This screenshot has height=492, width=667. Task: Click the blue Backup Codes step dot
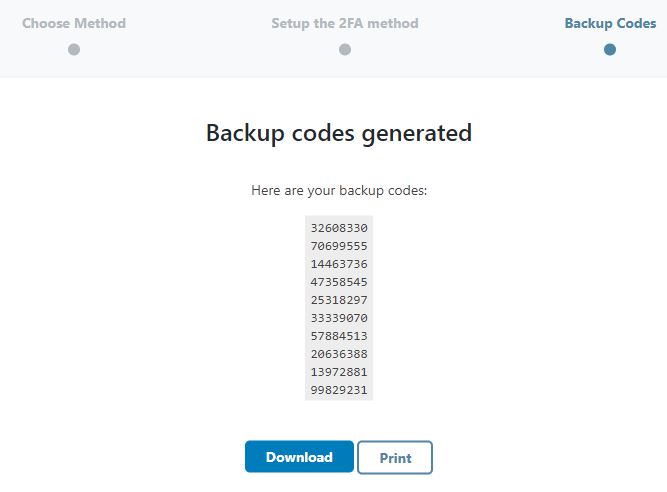tap(610, 49)
